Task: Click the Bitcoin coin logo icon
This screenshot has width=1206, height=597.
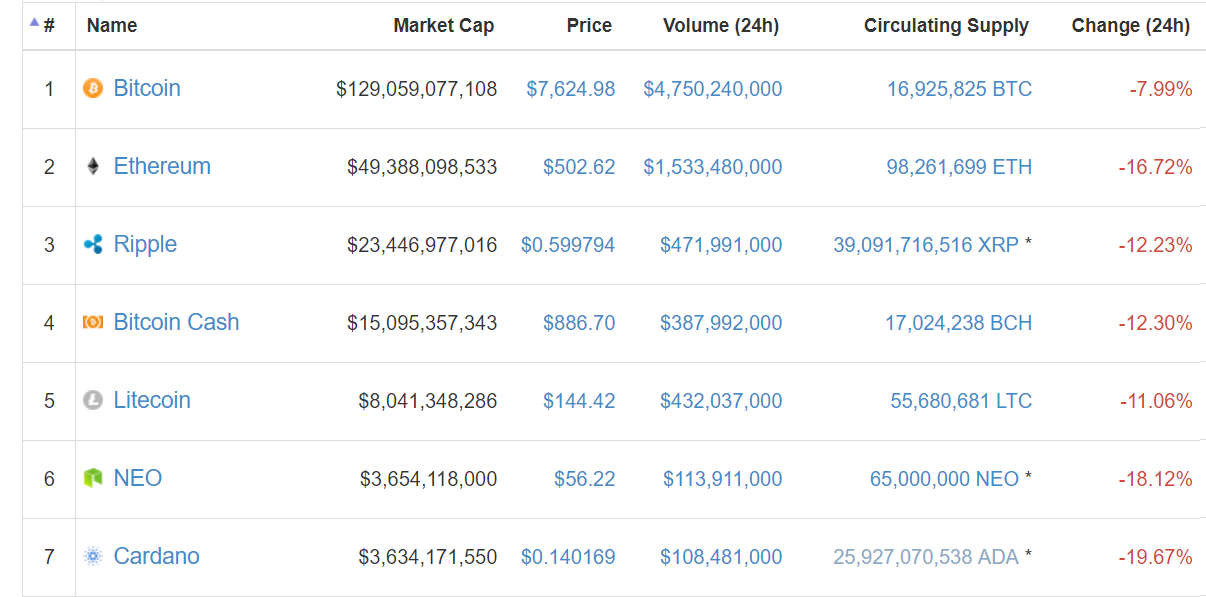Action: [x=93, y=88]
